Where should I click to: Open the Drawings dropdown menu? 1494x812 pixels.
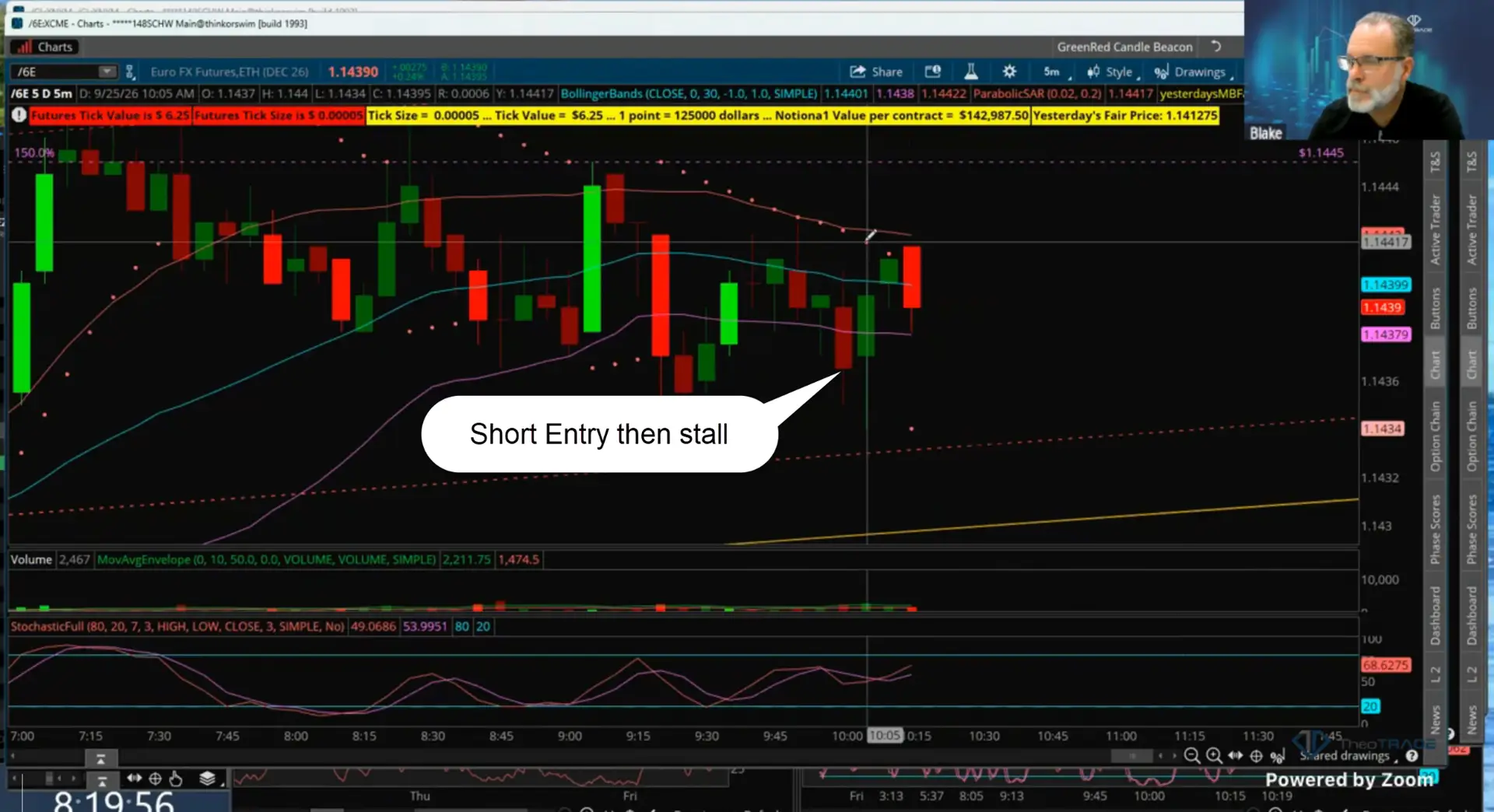point(1194,72)
